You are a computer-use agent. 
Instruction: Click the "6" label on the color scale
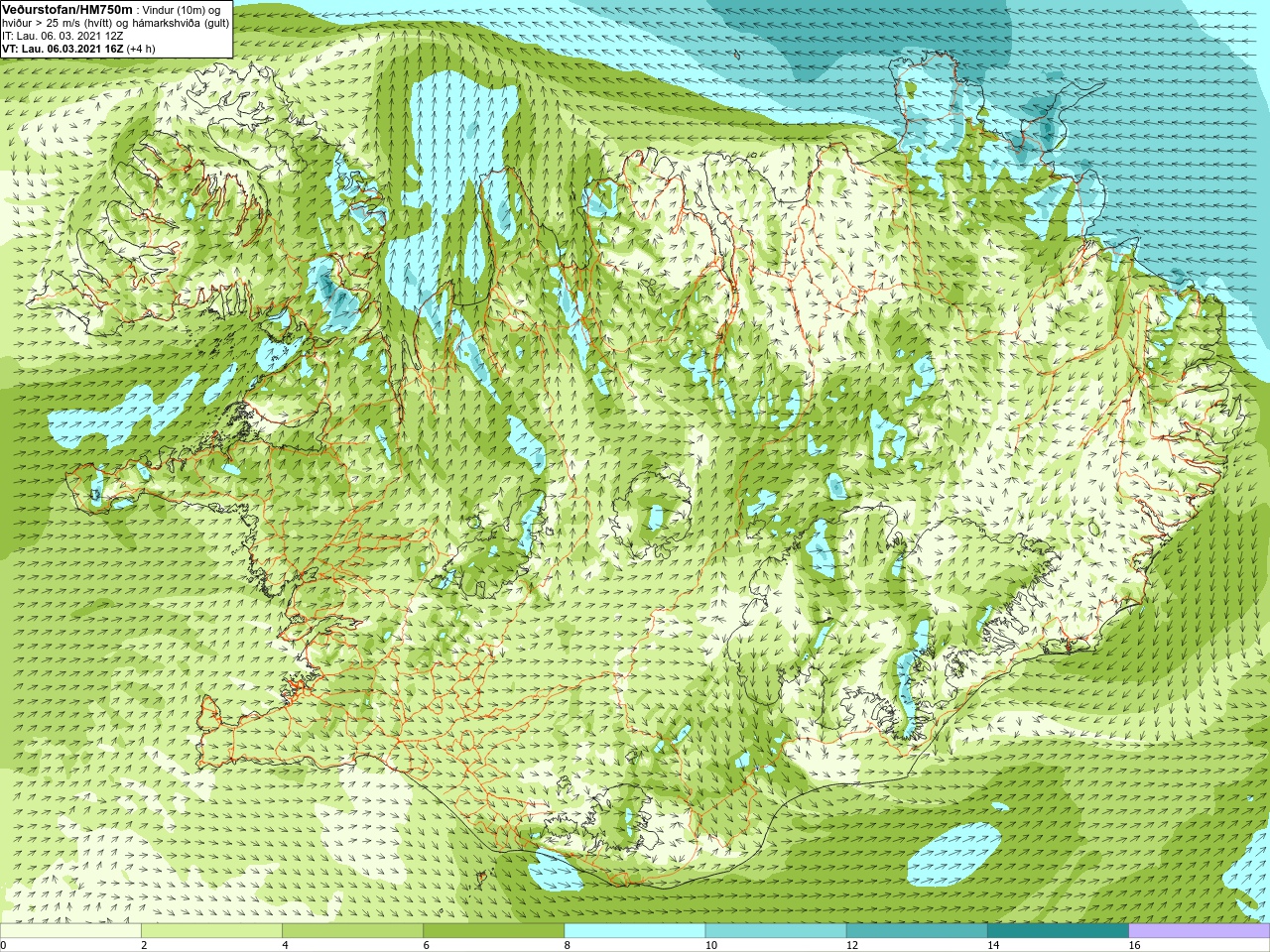click(x=427, y=945)
